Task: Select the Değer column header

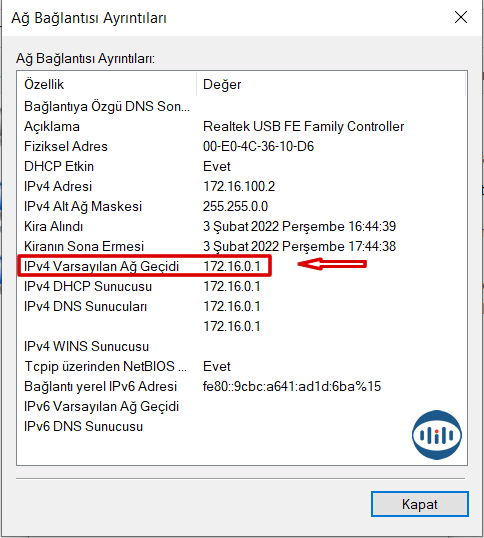Action: coord(331,84)
